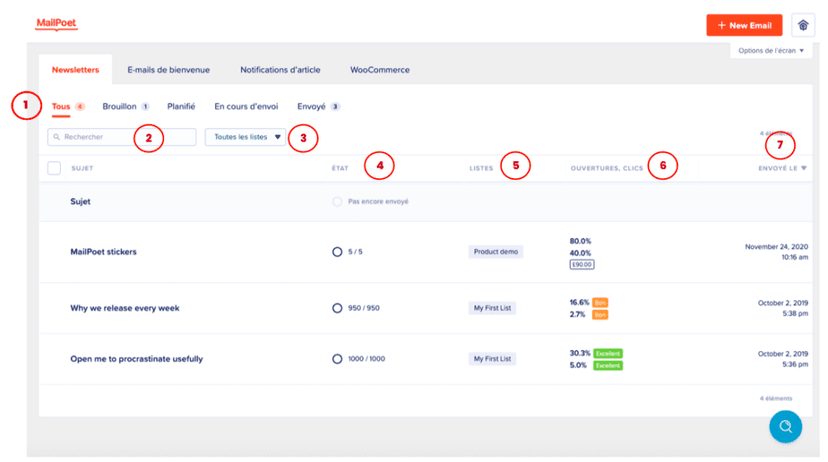The width and height of the screenshot is (828, 462).
Task: Toggle the select-all checkbox in table header
Action: pos(55,168)
